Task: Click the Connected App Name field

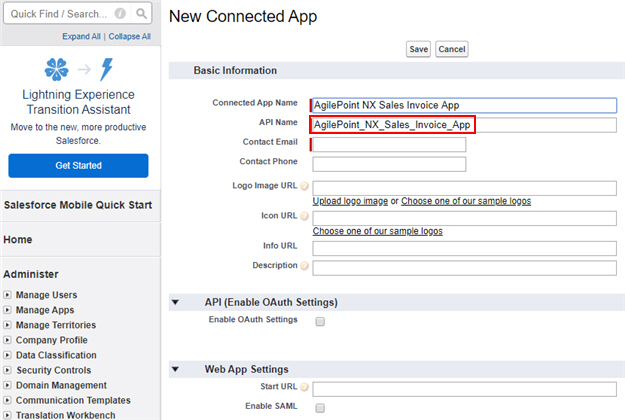Action: (464, 105)
